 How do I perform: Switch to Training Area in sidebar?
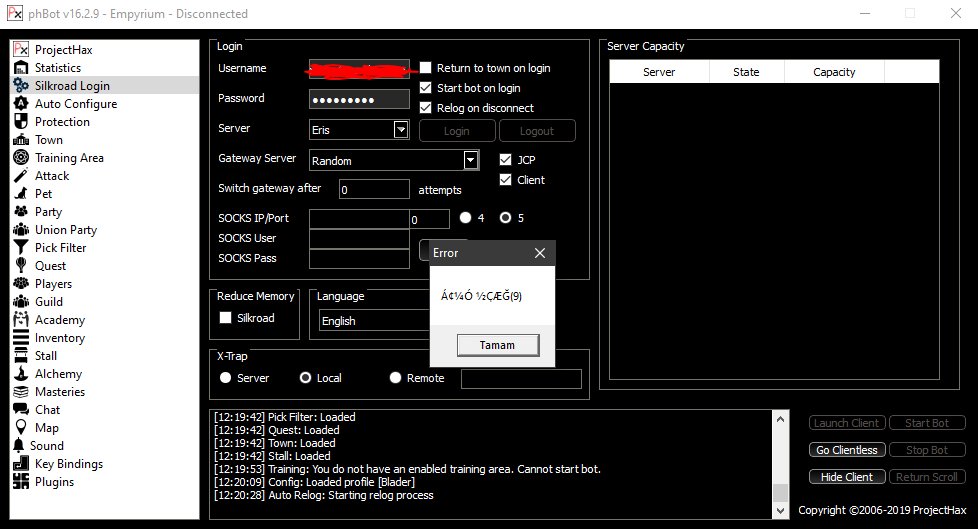(x=69, y=158)
